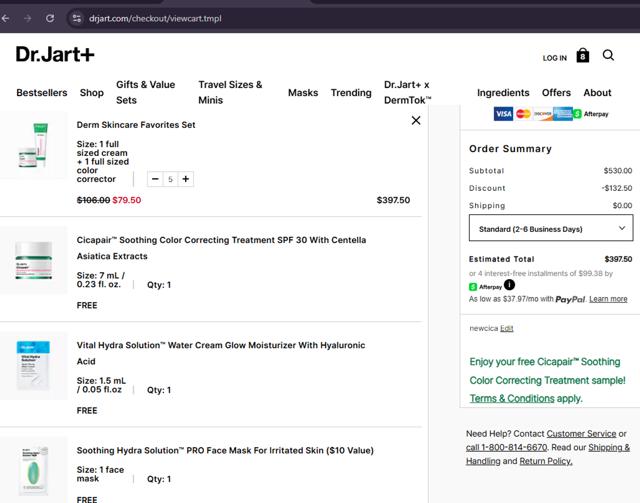Increase quantity with plus button

(186, 179)
